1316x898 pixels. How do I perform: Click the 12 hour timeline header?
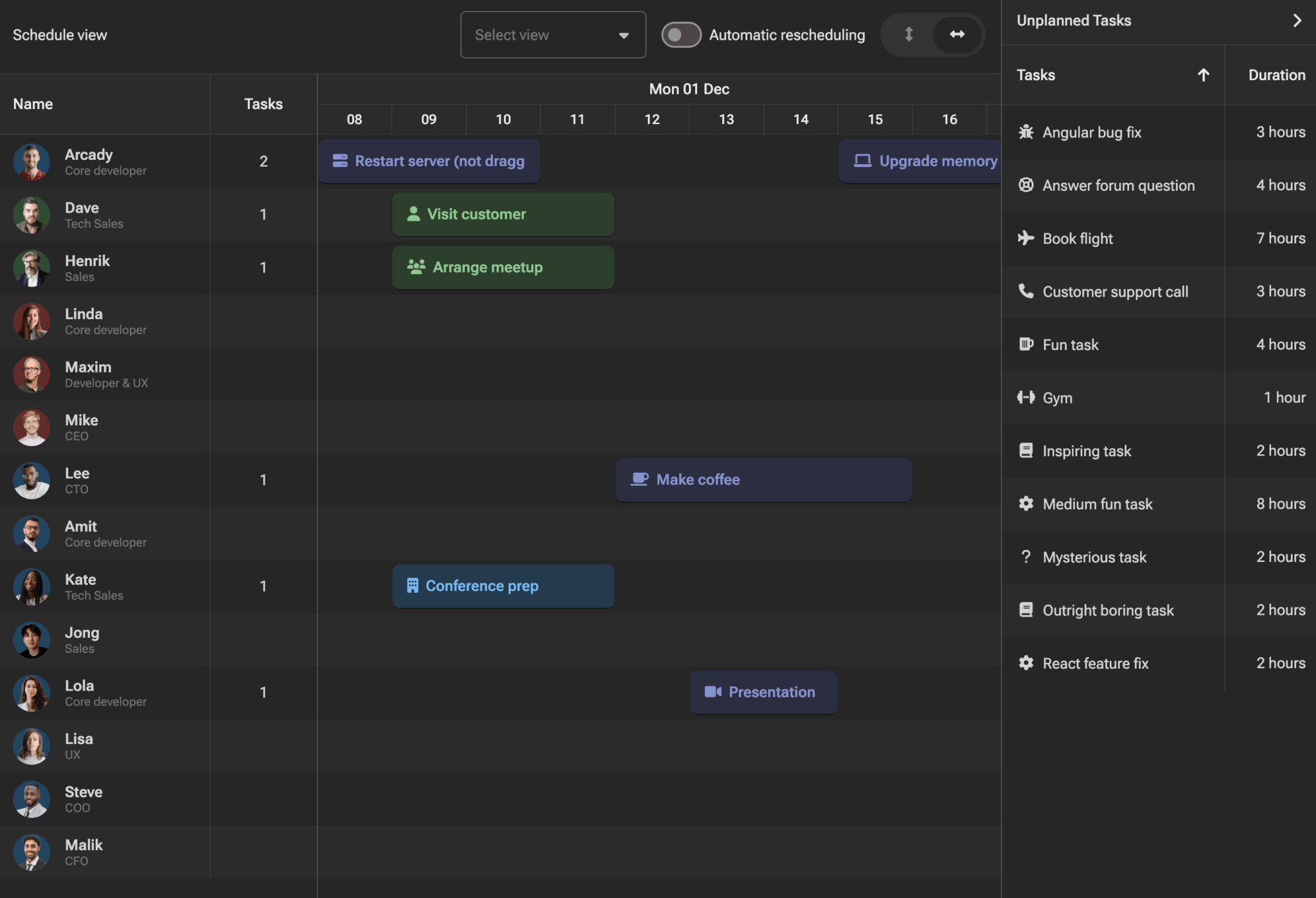point(652,119)
